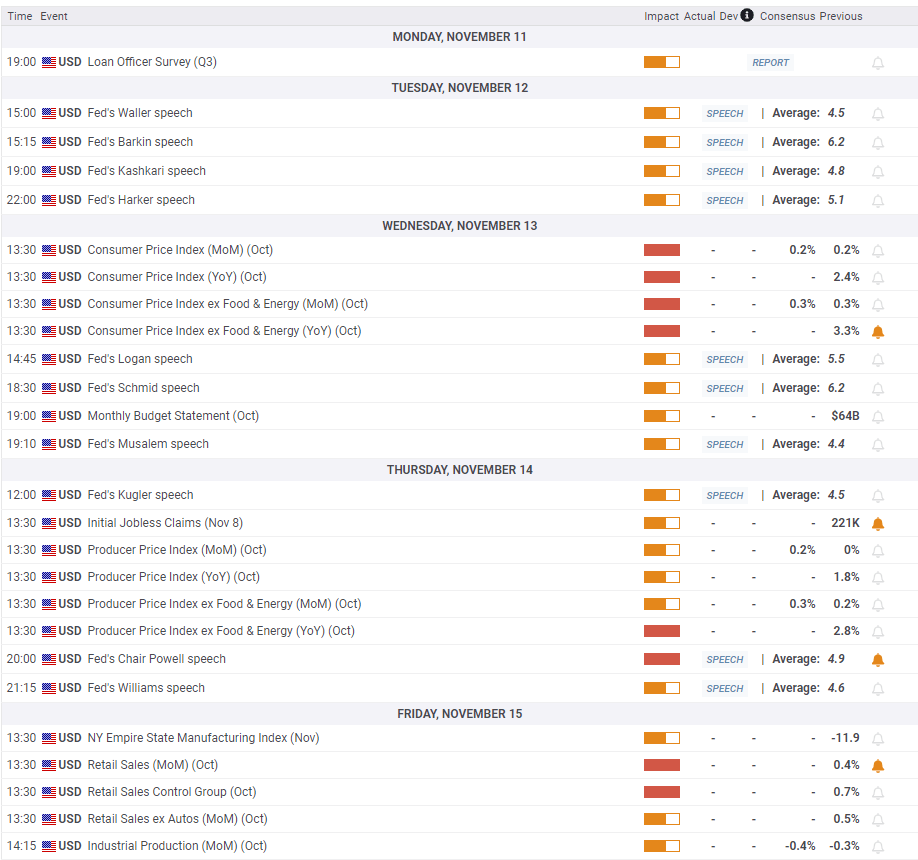The width and height of the screenshot is (918, 860).
Task: Click previous value 221K for Jobless Claims
Action: click(845, 523)
